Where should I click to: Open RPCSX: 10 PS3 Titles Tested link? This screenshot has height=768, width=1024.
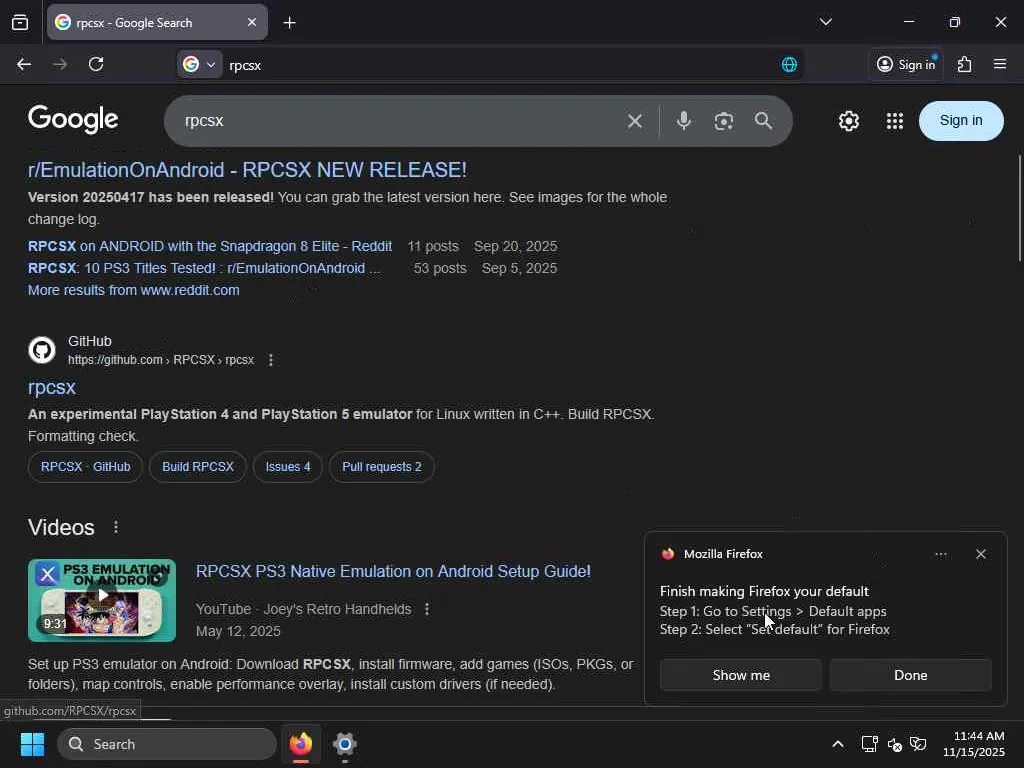coord(204,268)
